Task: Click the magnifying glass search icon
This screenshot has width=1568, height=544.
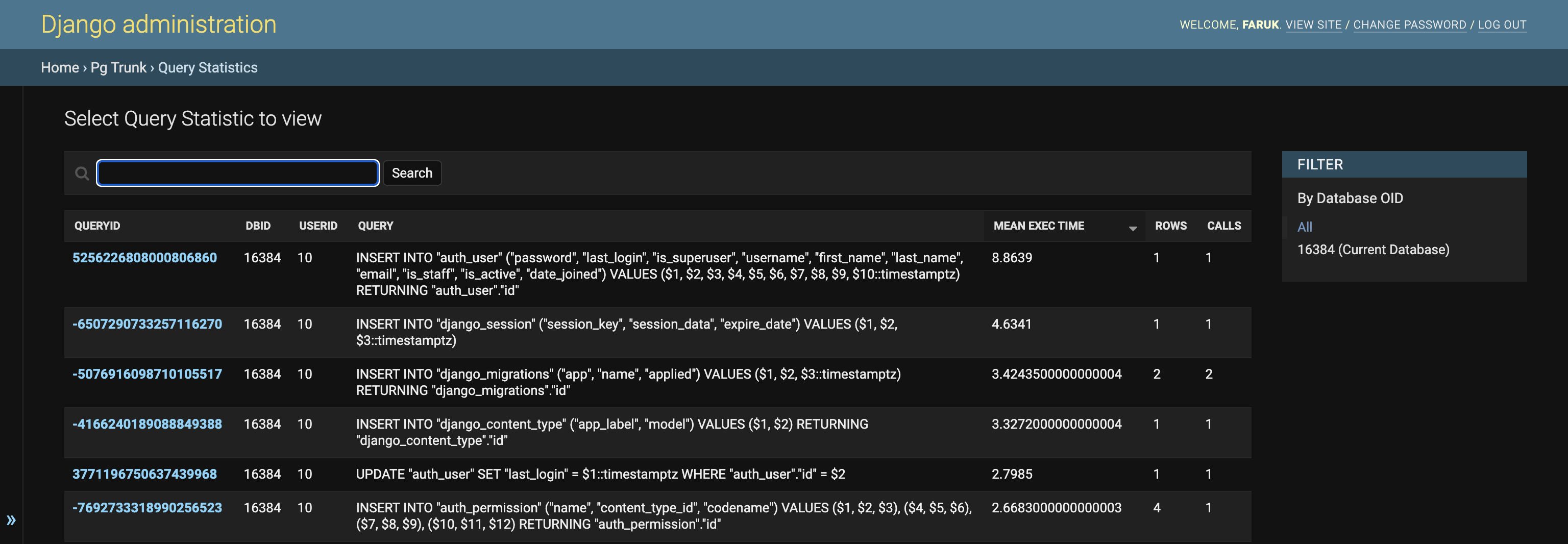Action: [82, 173]
